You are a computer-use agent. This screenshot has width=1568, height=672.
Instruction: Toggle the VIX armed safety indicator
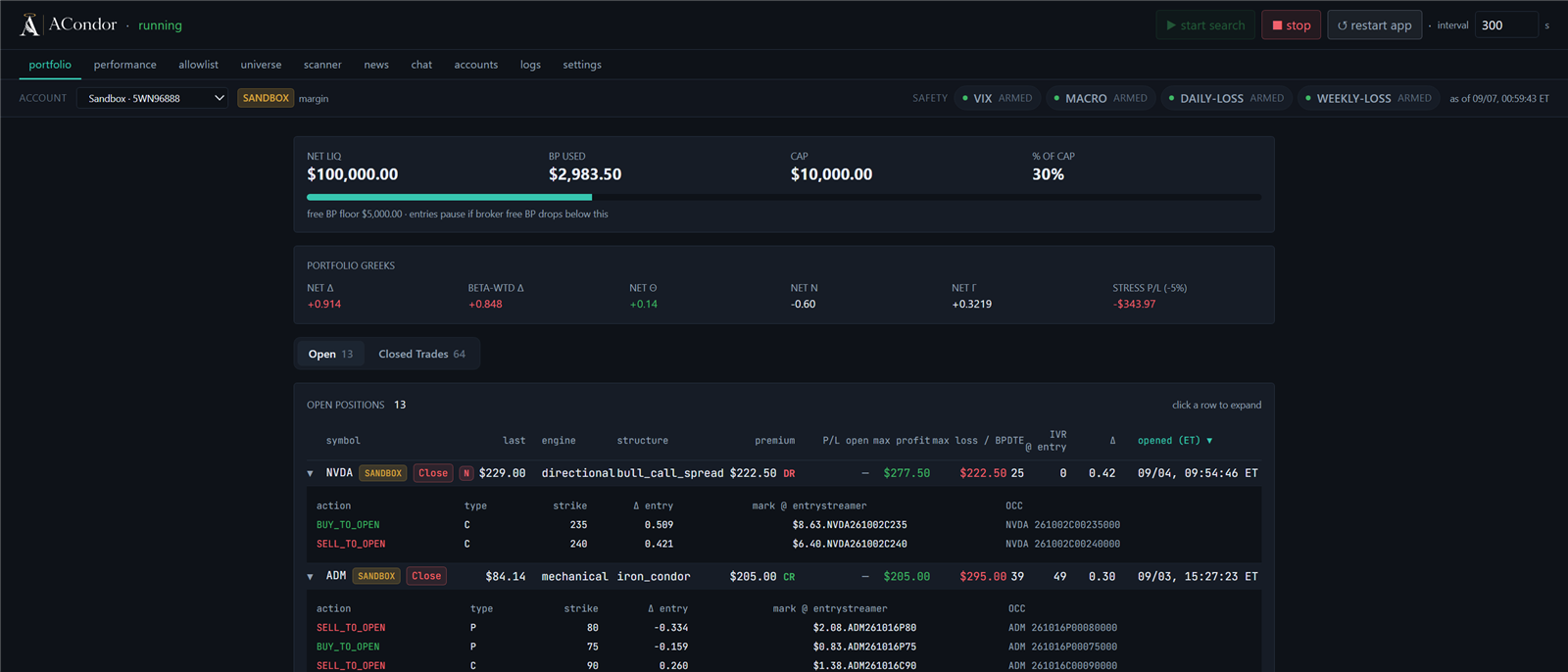(x=998, y=98)
